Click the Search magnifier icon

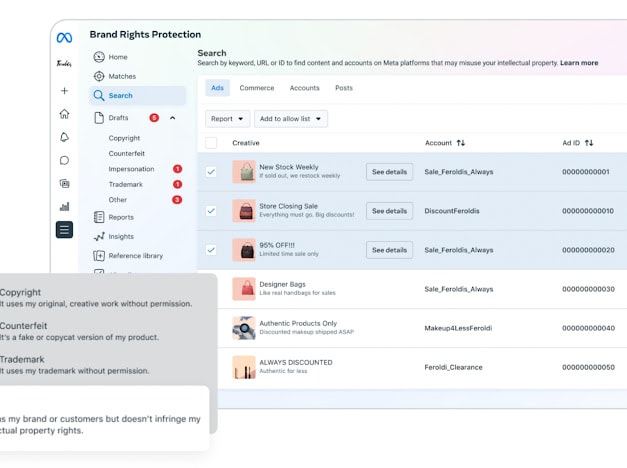click(99, 96)
